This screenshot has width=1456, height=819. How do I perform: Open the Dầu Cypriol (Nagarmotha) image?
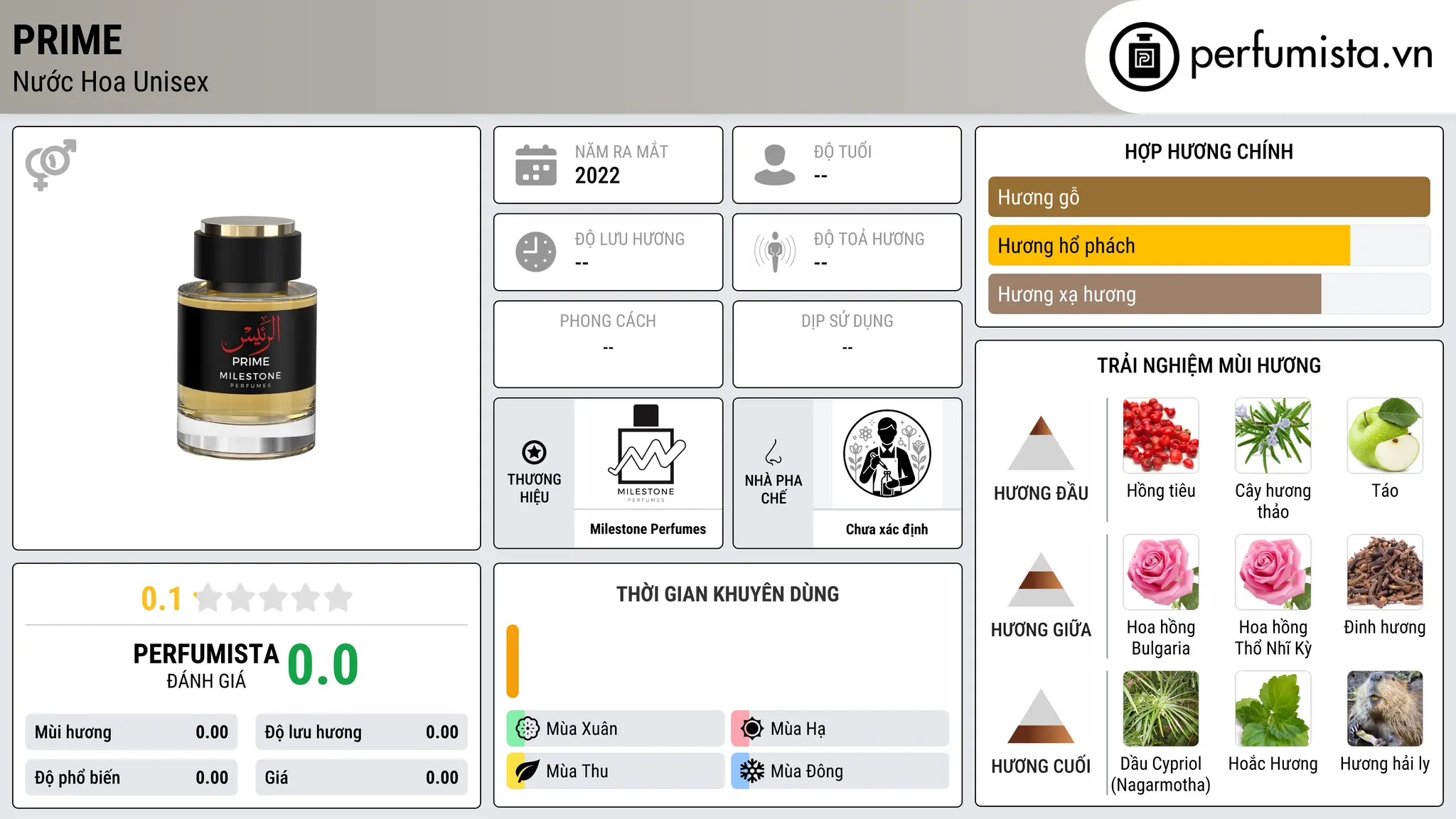[x=1161, y=708]
